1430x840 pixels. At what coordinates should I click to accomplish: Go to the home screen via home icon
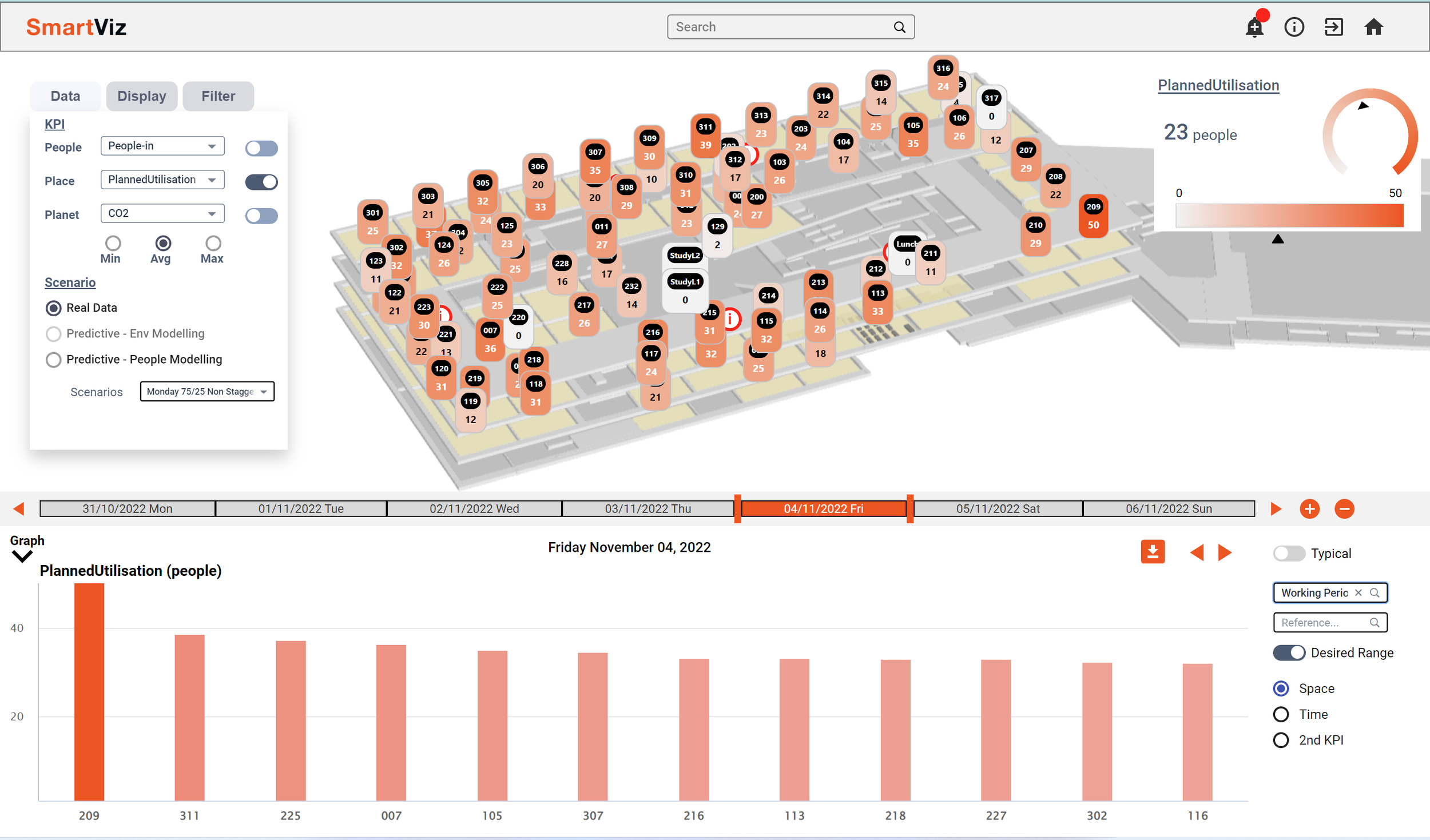coord(1374,27)
